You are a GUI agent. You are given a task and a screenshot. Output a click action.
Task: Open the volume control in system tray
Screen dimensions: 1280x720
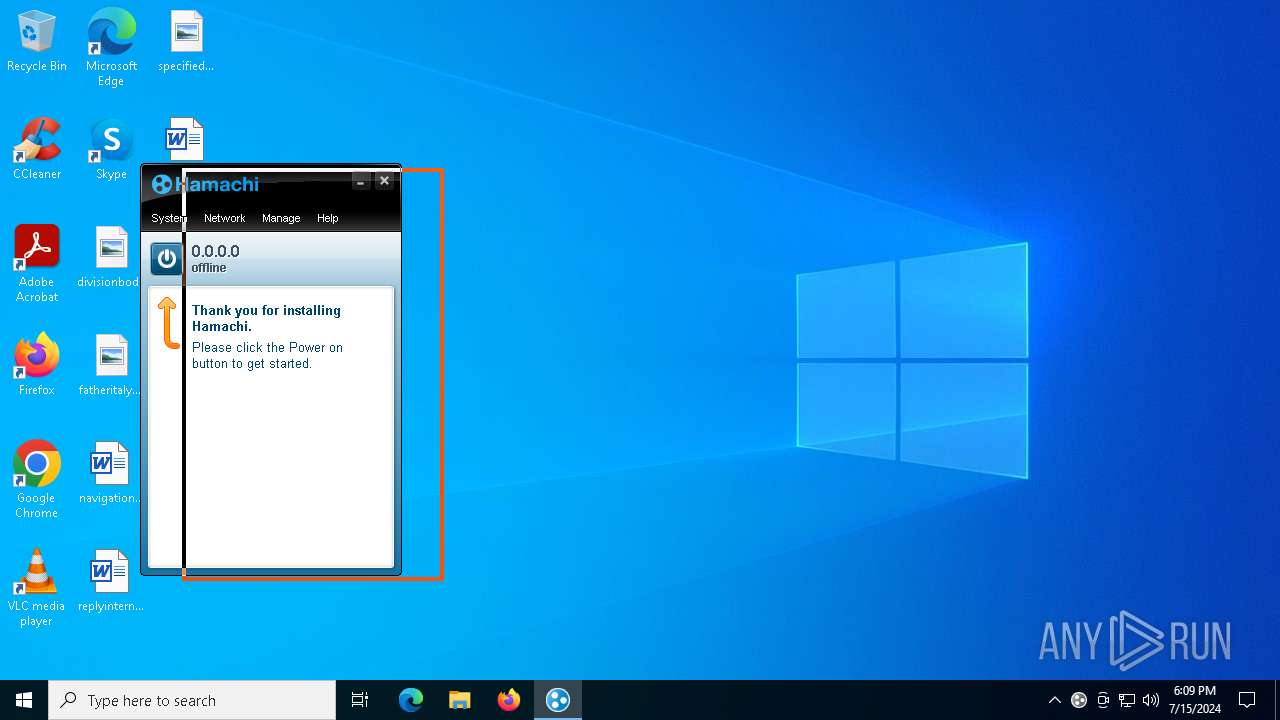coord(1151,700)
